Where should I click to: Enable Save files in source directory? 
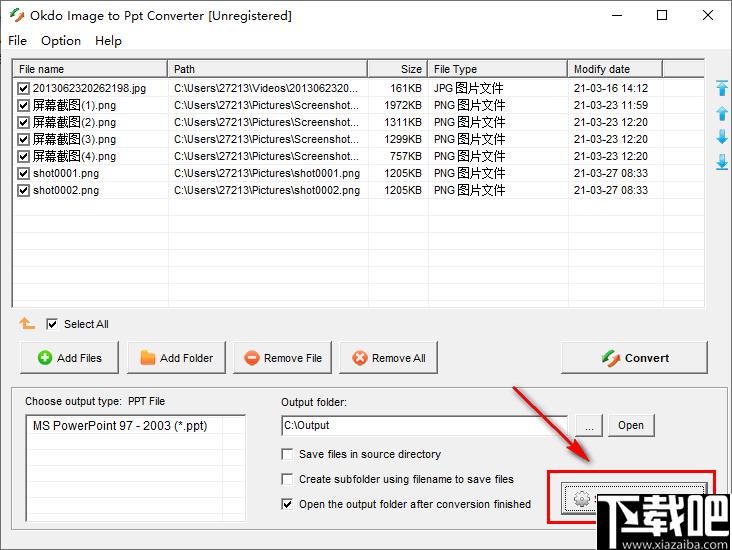pyautogui.click(x=287, y=454)
